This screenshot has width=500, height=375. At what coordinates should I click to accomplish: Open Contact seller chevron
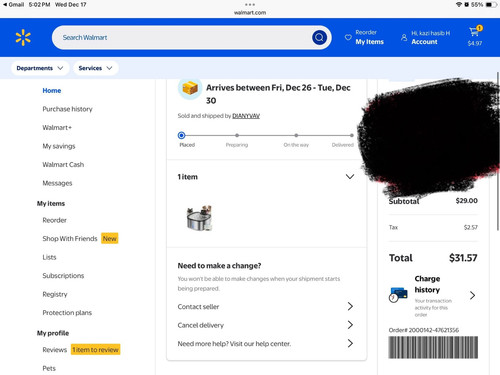tap(350, 306)
